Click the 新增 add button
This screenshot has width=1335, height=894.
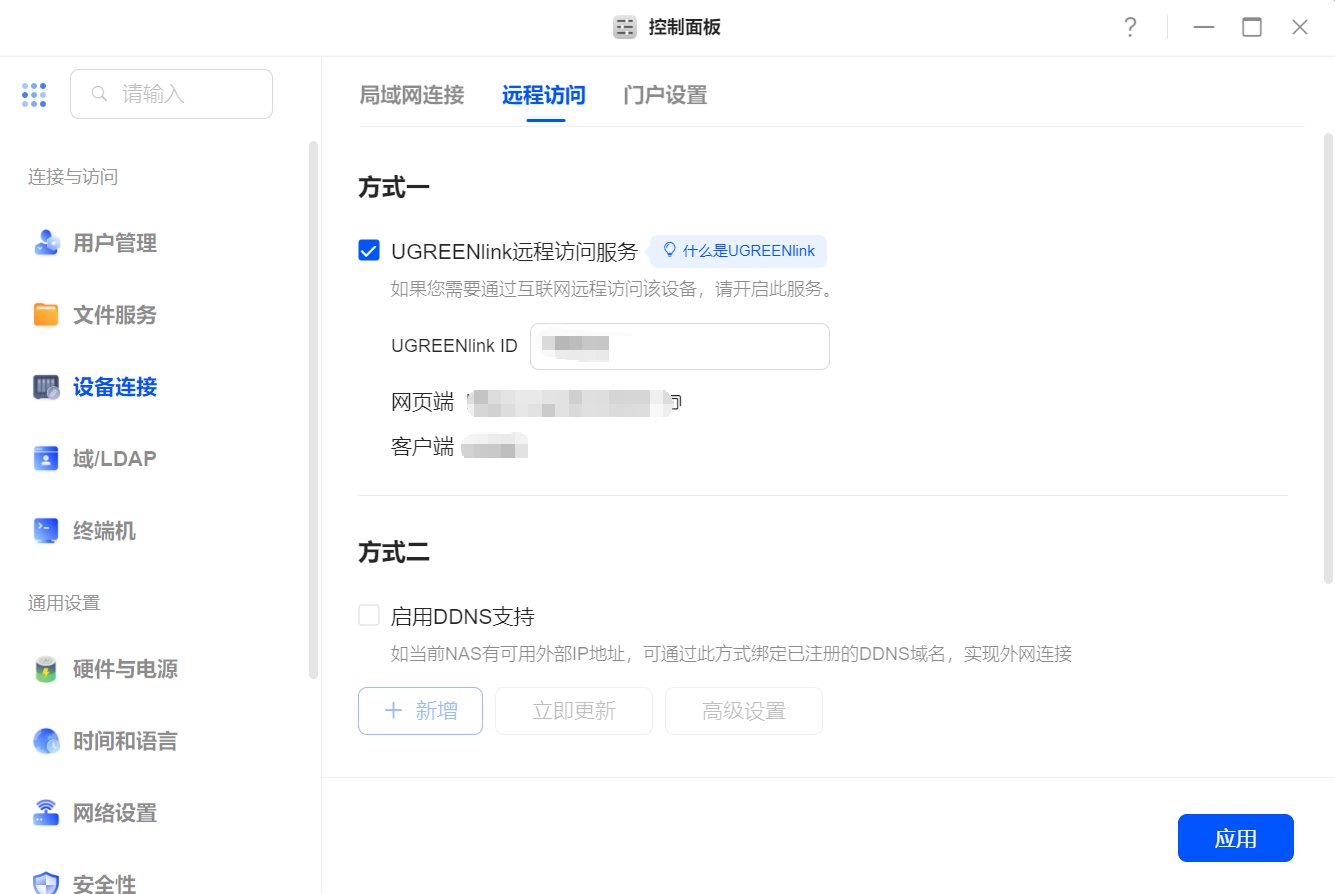(420, 711)
